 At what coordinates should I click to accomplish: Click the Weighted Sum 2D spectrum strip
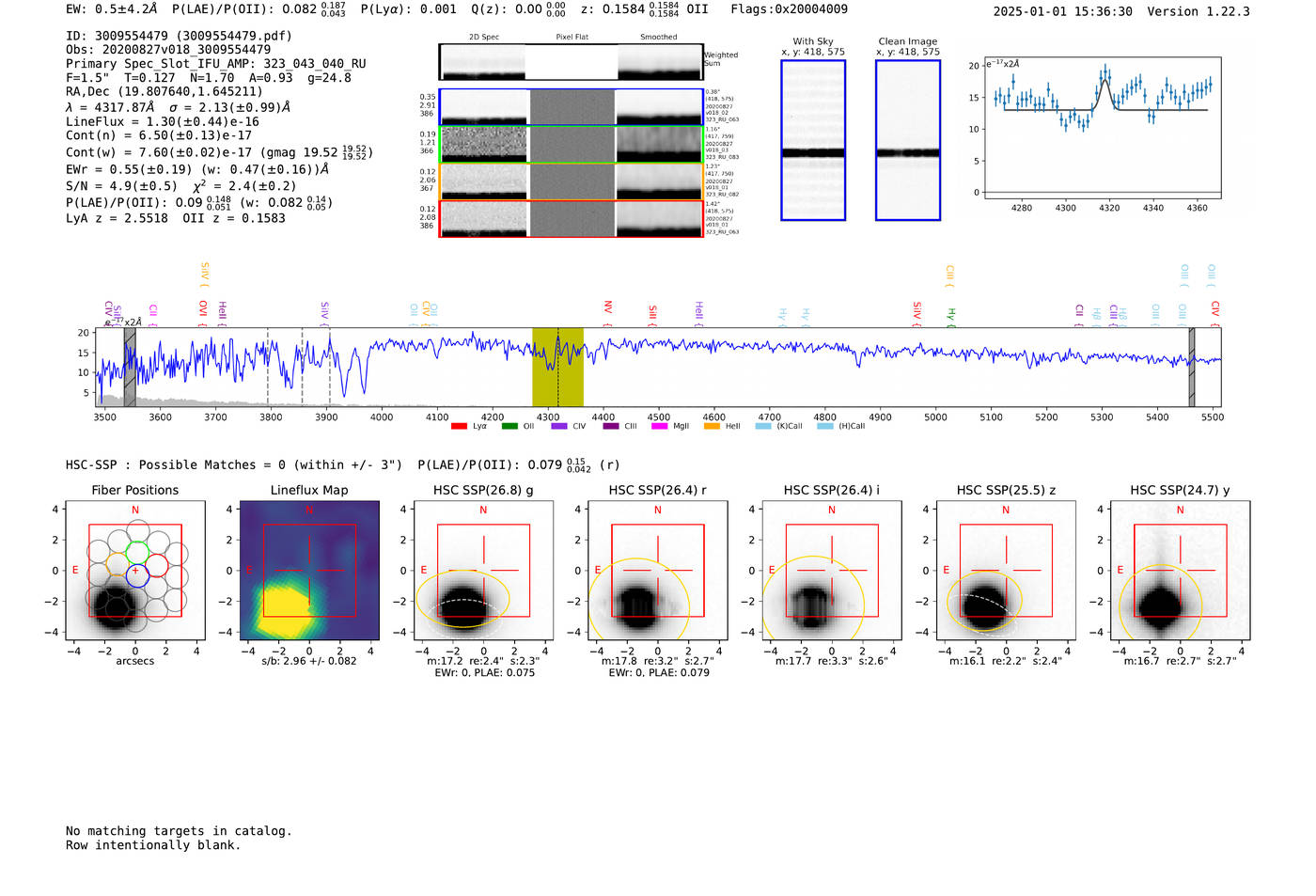[571, 62]
